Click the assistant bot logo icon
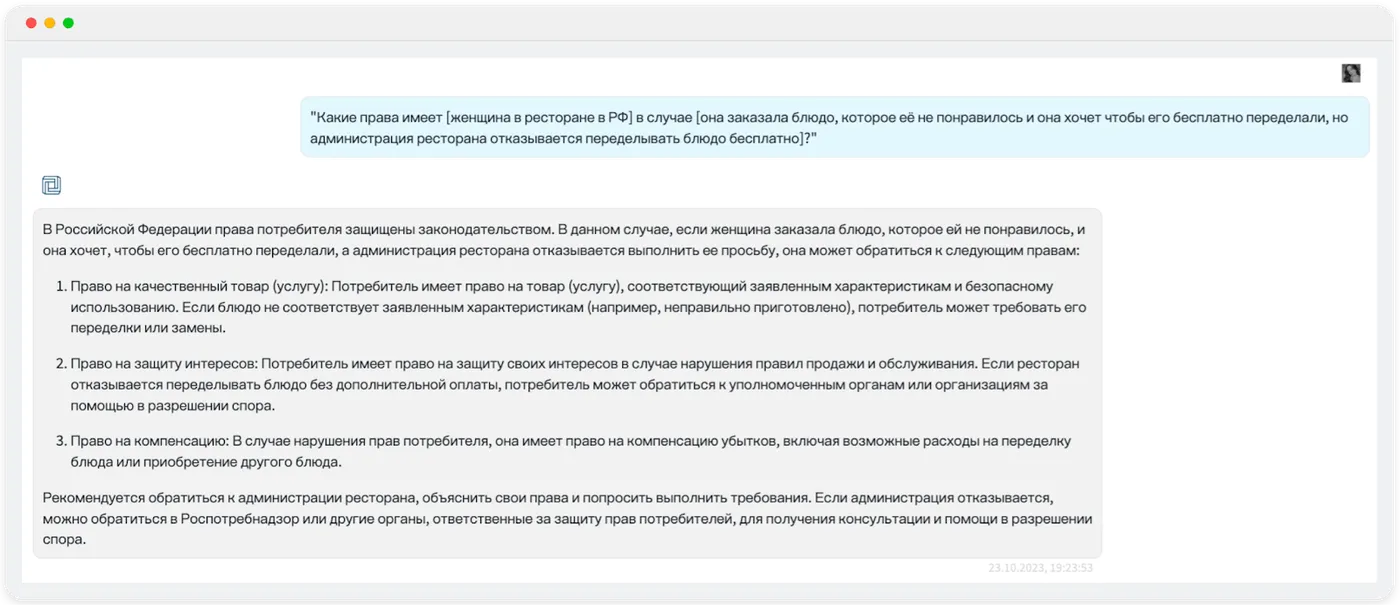The image size is (1400, 605). (51, 185)
